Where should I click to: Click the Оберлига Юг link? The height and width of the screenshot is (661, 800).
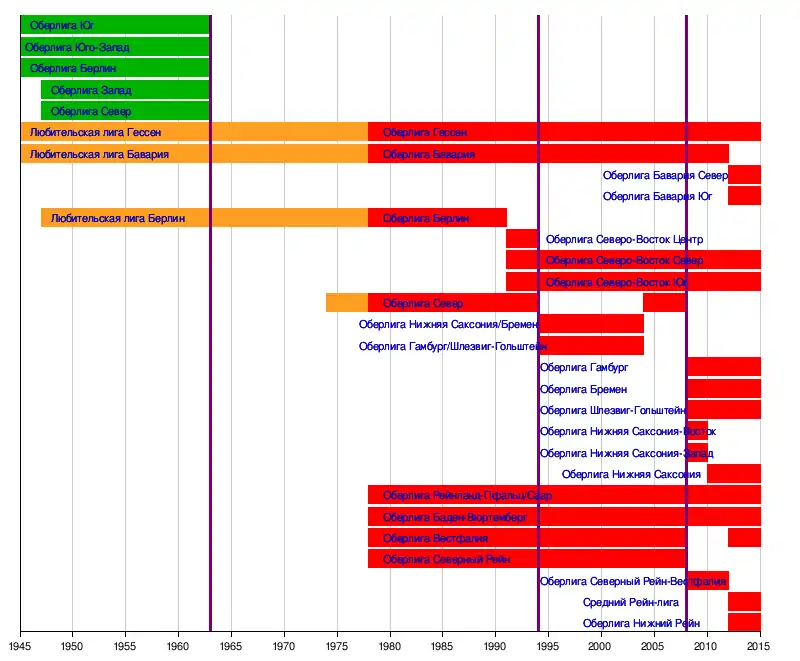click(57, 25)
